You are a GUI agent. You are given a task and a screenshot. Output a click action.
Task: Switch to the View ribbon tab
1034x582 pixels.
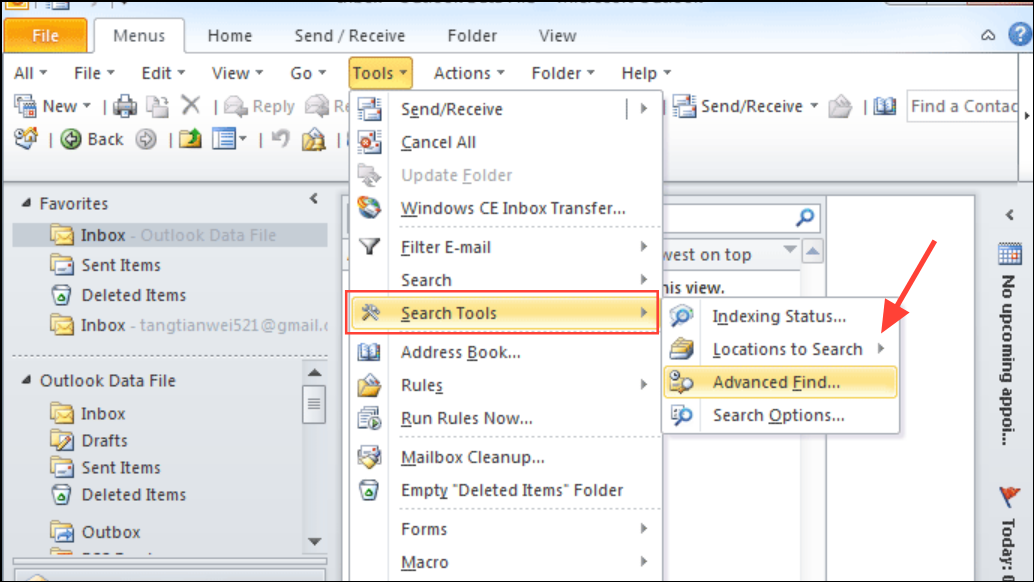click(557, 36)
